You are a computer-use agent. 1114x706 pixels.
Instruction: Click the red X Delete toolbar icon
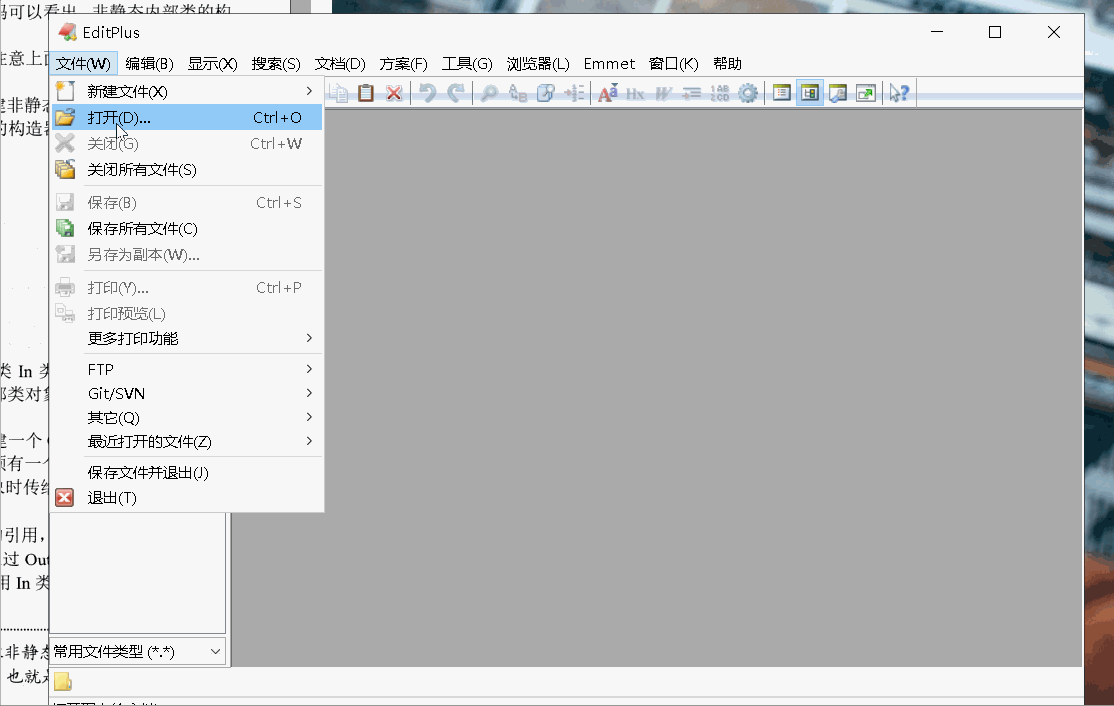tap(394, 93)
